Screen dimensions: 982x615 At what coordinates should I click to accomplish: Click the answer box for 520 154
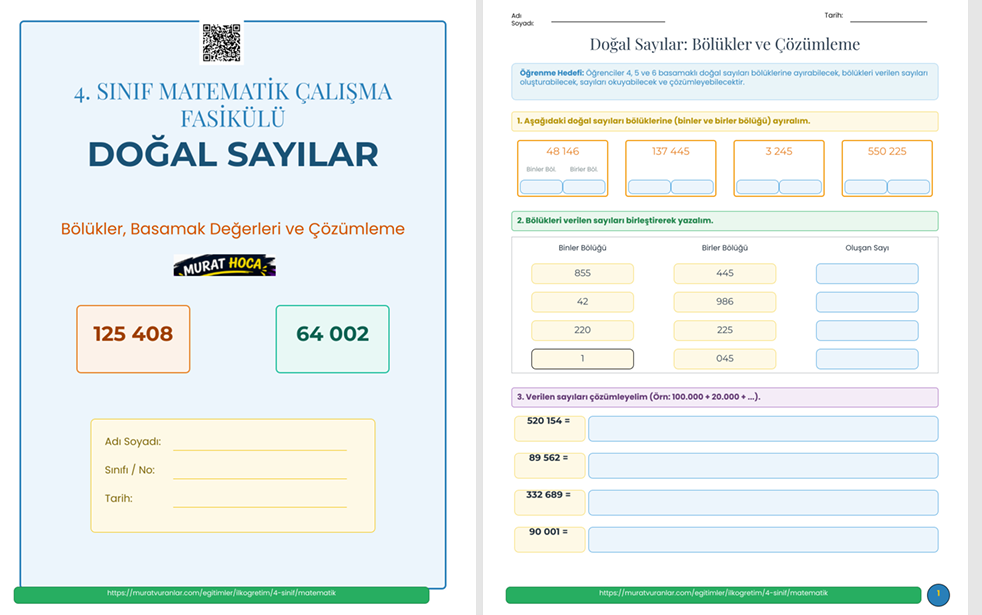pos(762,429)
